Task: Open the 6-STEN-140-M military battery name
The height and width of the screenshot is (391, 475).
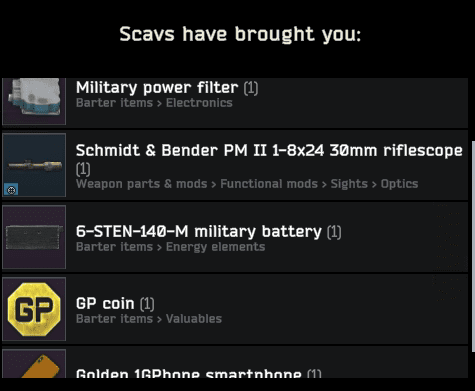Action: (x=199, y=231)
